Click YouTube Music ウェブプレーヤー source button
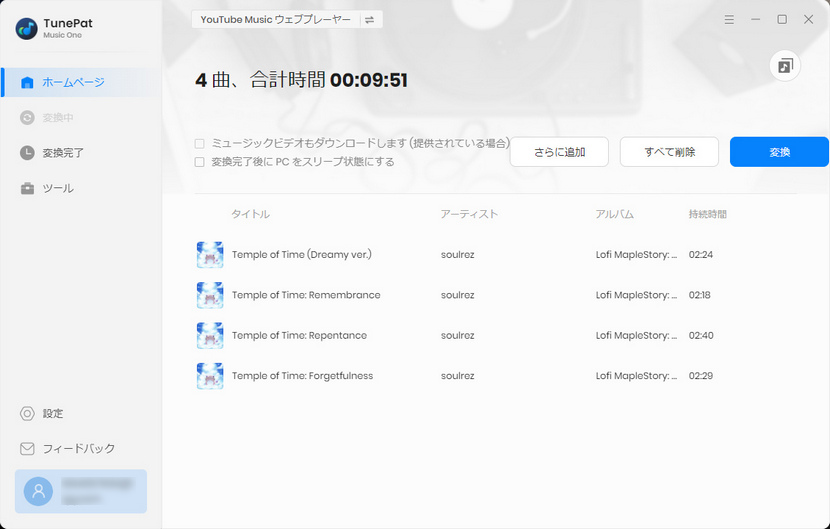The width and height of the screenshot is (830, 529). click(x=275, y=20)
